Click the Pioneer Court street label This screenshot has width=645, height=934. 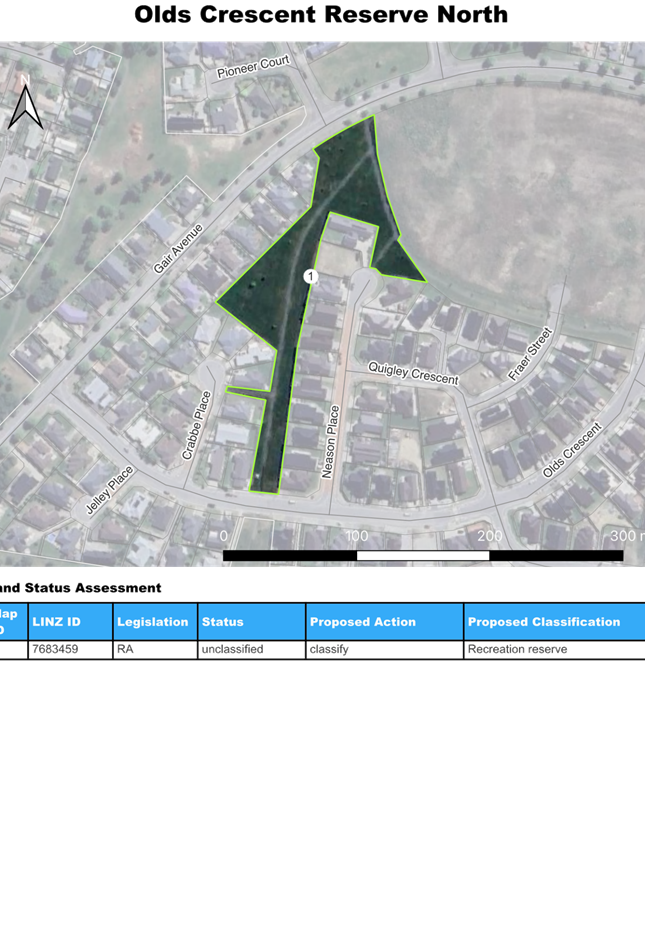coord(253,67)
